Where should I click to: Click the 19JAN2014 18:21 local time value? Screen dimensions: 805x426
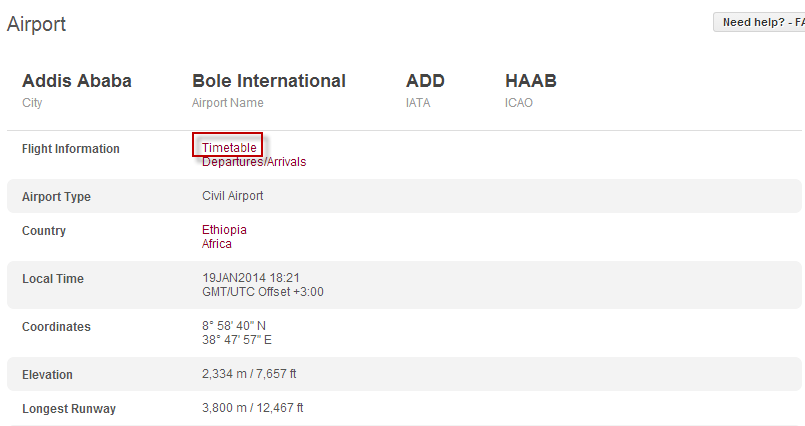251,278
